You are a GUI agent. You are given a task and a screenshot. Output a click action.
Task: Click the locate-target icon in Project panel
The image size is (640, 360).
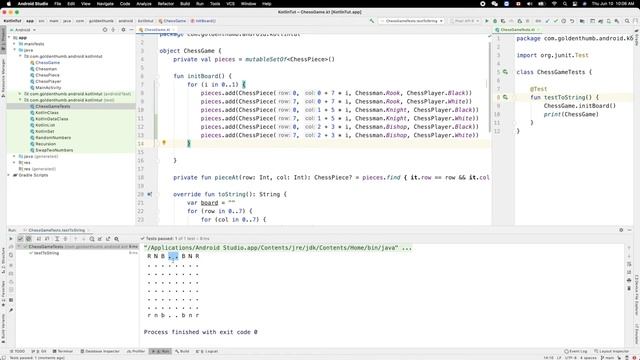point(105,30)
